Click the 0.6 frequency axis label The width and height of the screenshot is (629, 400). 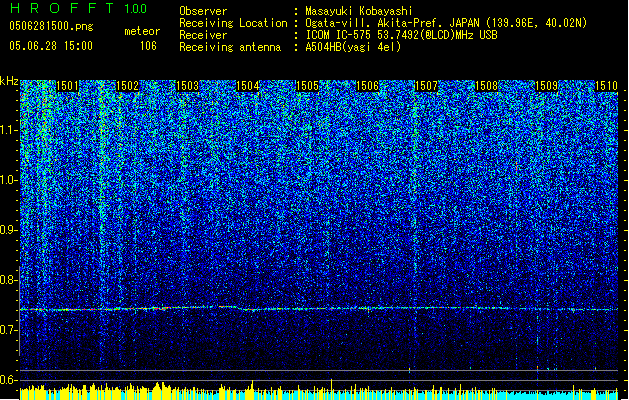[x=9, y=380]
